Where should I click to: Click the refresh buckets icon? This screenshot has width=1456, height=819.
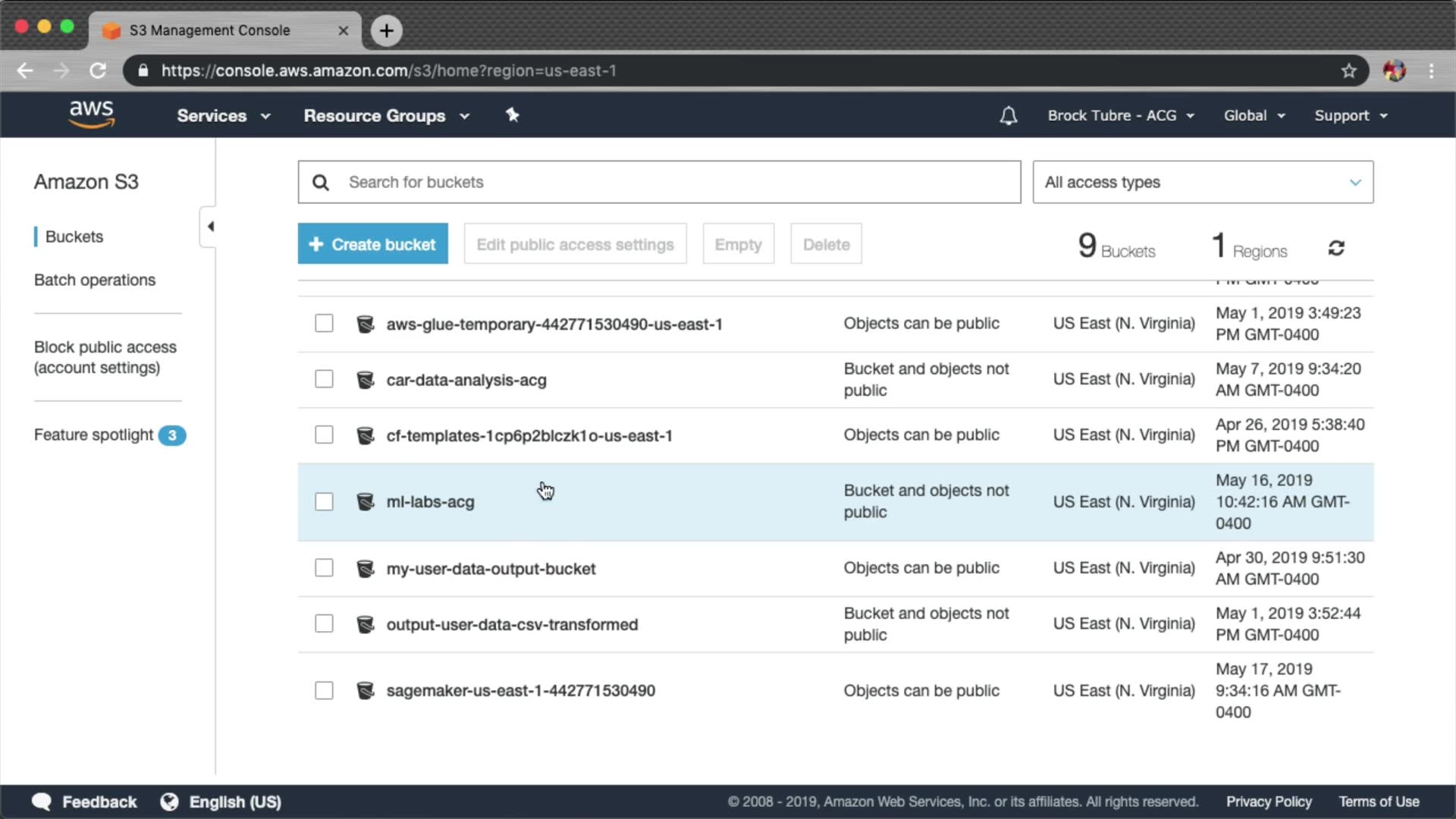[x=1336, y=248]
